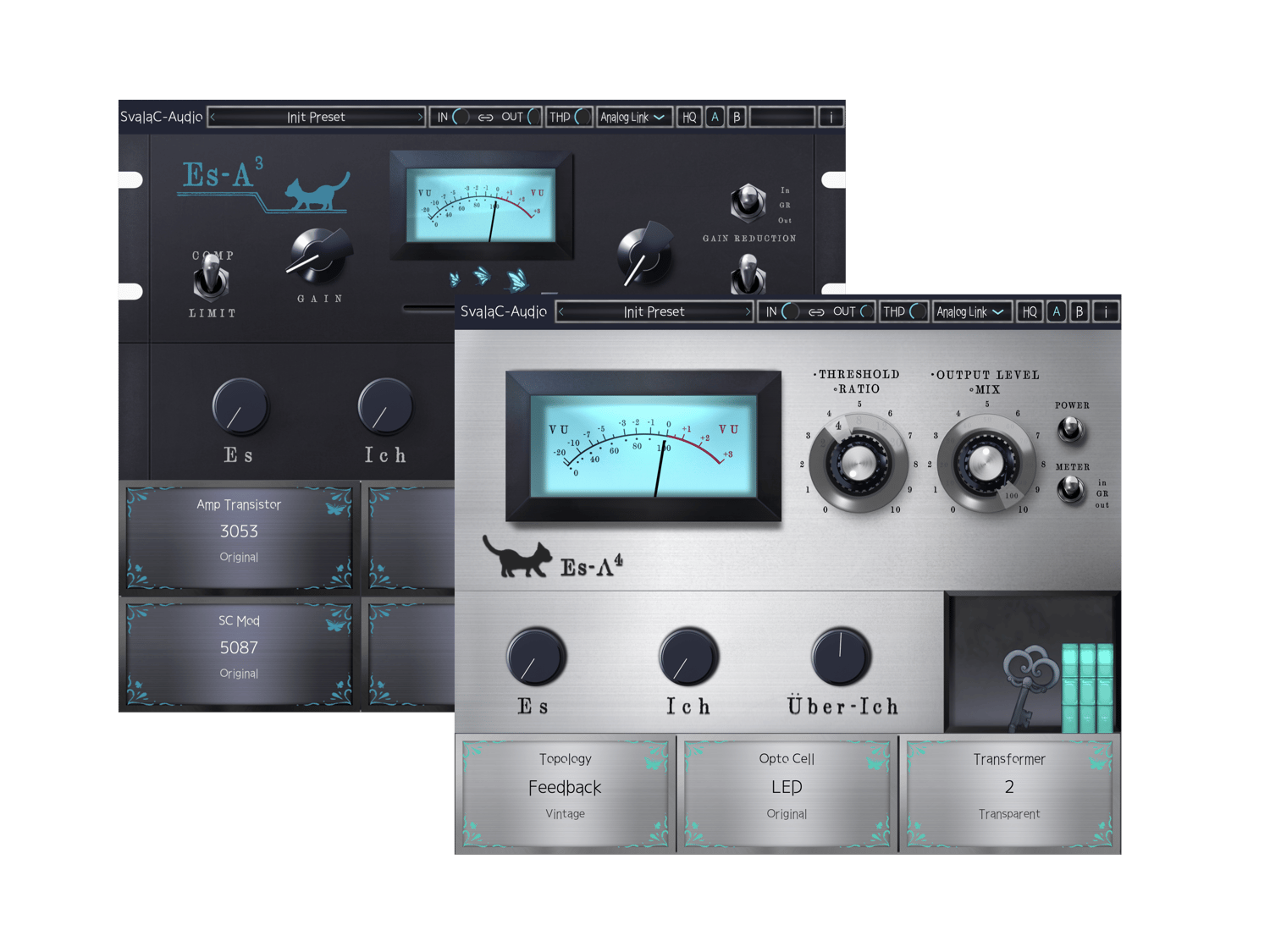Click the Es knob in the Es-A4 window
Screen dimensions: 1270x952
click(536, 658)
